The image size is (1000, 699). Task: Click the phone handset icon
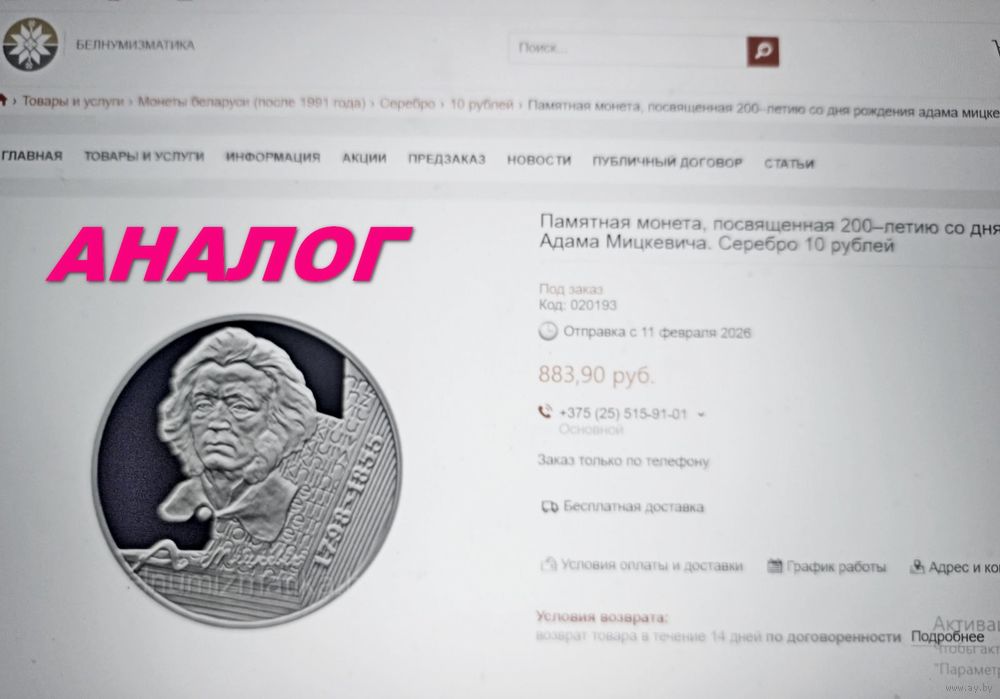[545, 411]
